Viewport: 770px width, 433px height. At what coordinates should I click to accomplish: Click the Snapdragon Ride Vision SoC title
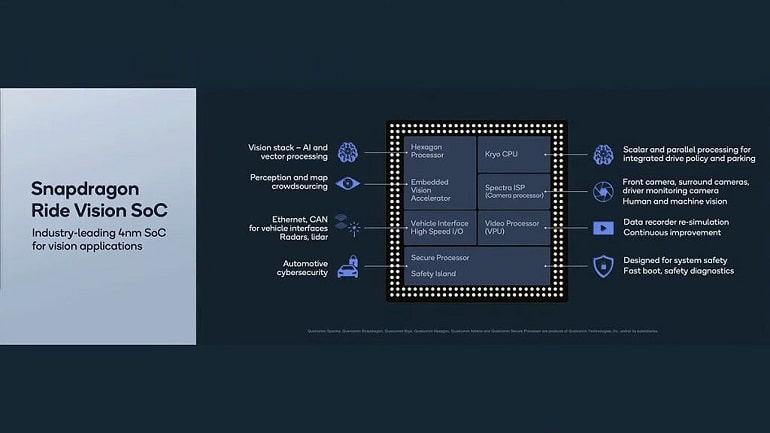click(x=99, y=200)
